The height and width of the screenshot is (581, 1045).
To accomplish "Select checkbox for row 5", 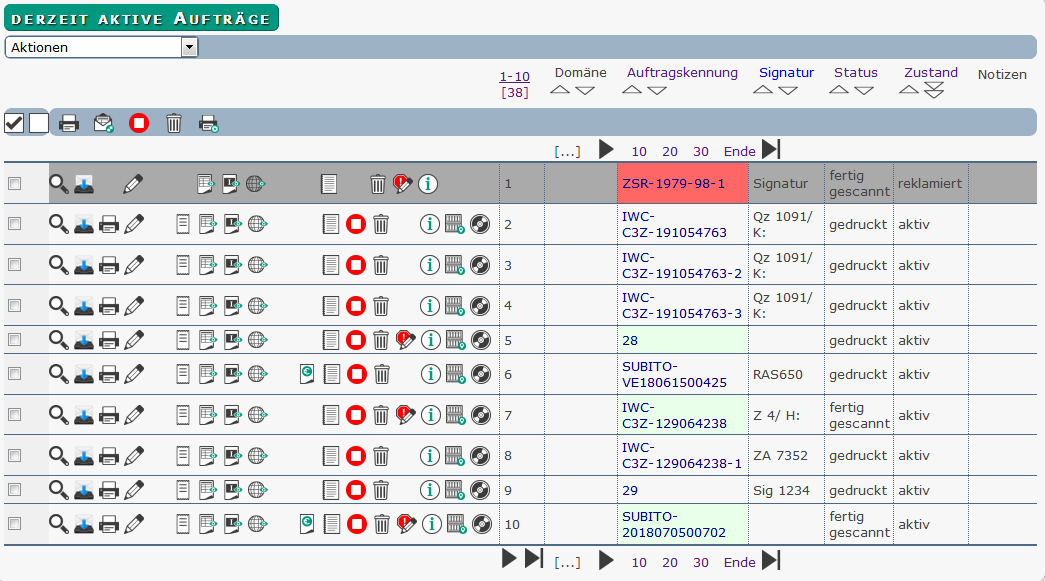I will click(14, 340).
